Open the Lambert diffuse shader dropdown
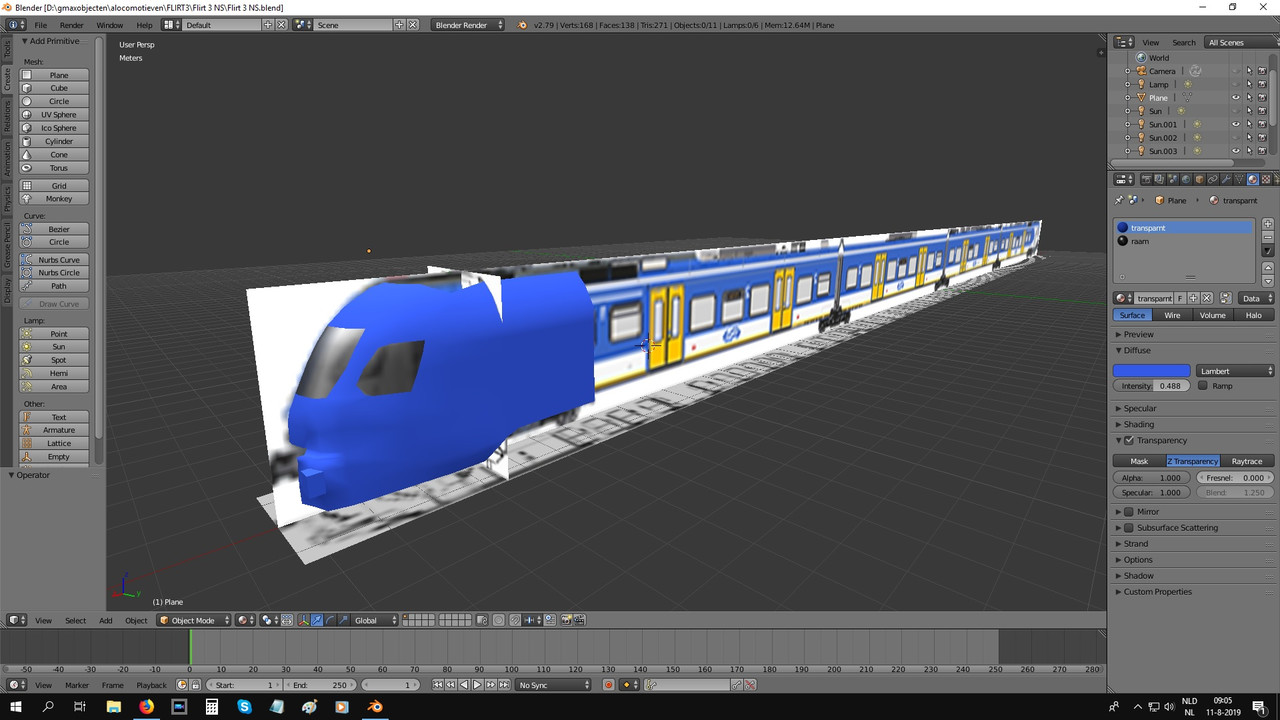The height and width of the screenshot is (720, 1280). (1235, 371)
